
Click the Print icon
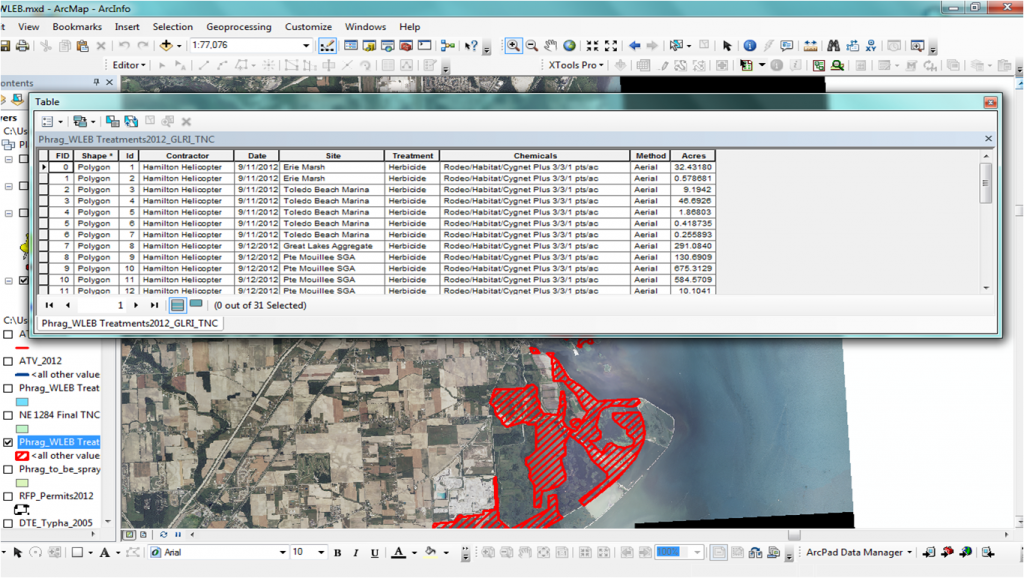coord(22,45)
